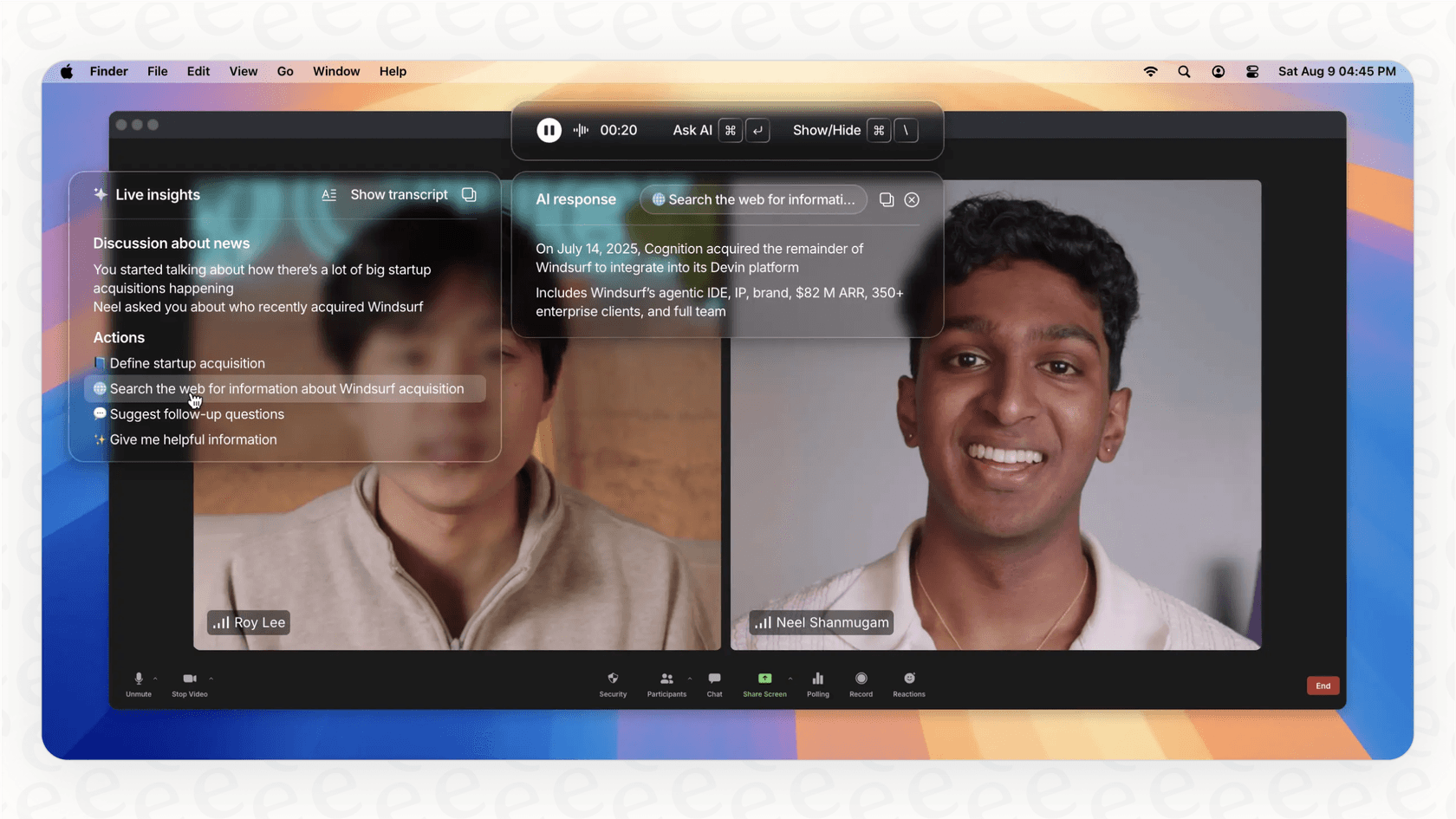Open Polling from the toolbar
The height and width of the screenshot is (819, 1456).
click(817, 679)
